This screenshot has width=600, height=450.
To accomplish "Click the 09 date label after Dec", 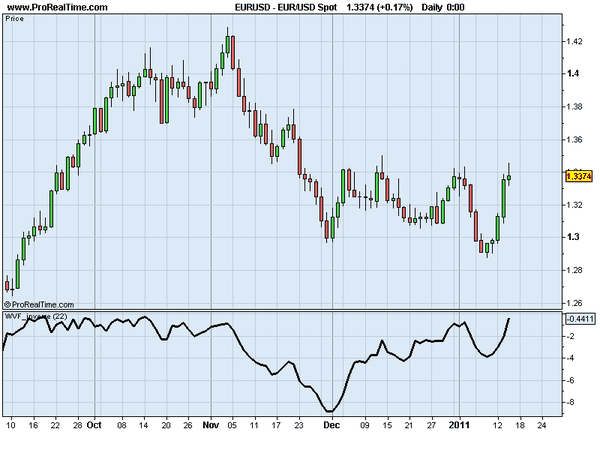I will click(365, 425).
